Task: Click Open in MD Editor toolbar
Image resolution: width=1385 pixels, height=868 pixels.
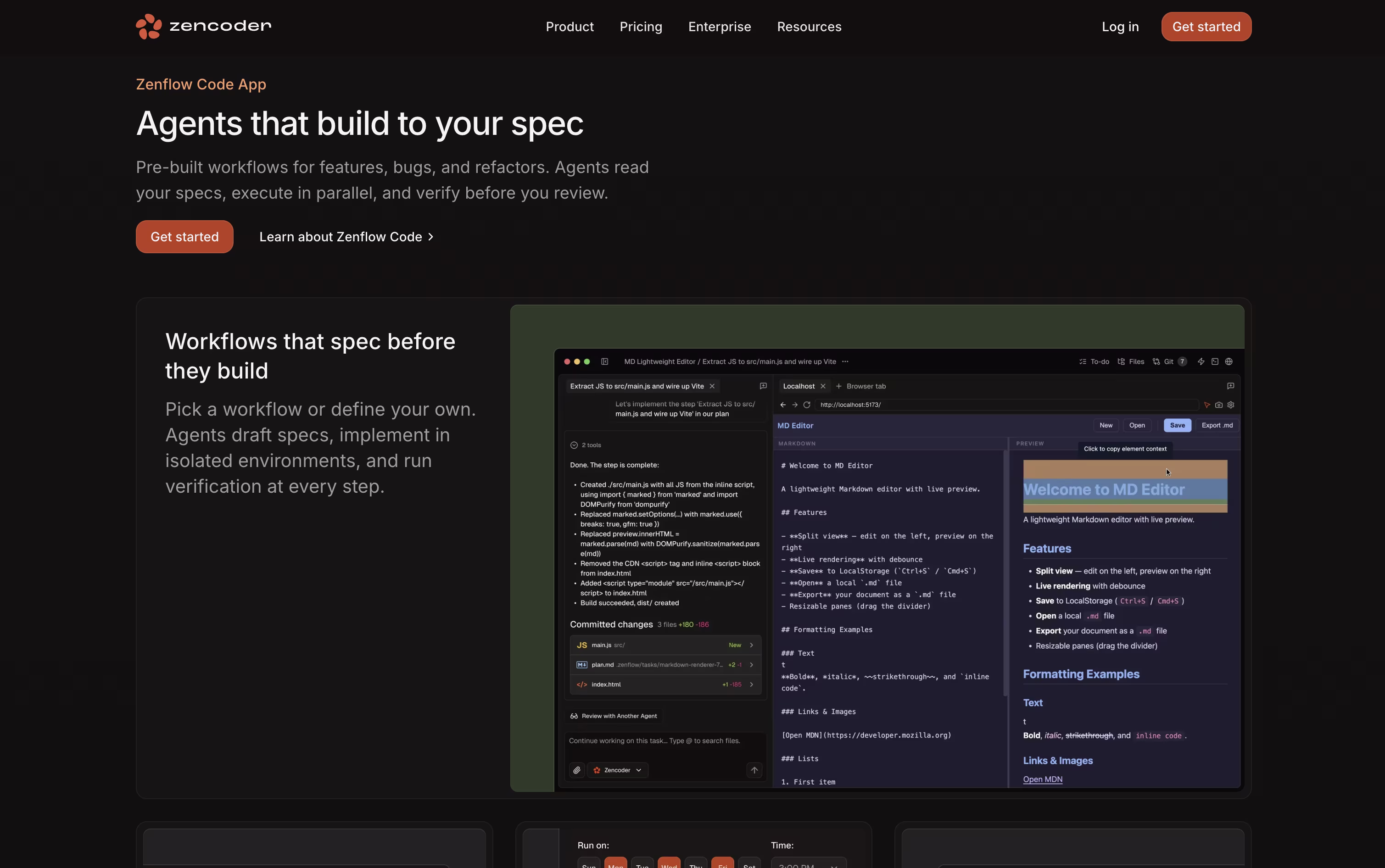Action: pos(1137,425)
